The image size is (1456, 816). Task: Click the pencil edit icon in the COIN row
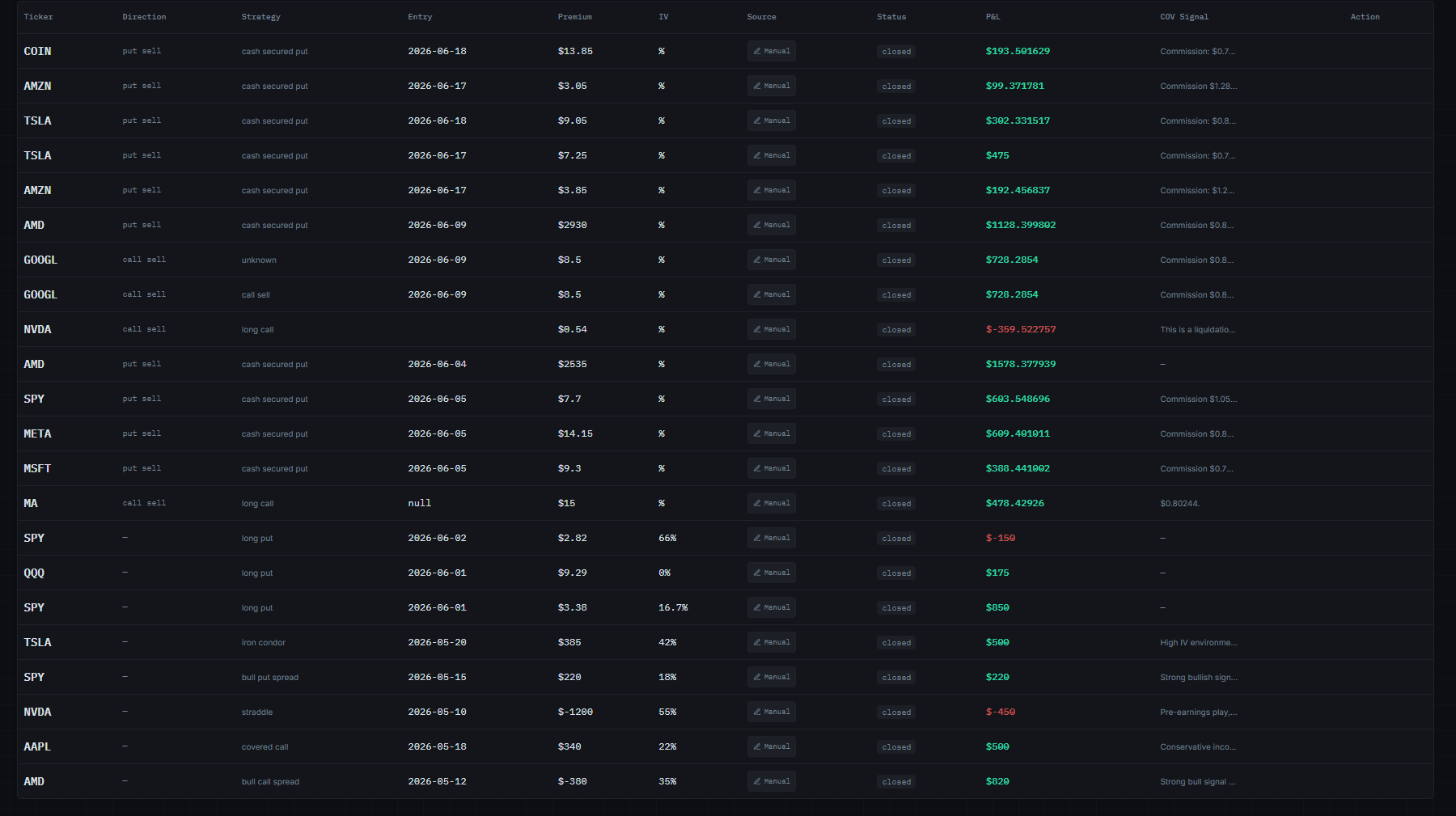click(757, 51)
